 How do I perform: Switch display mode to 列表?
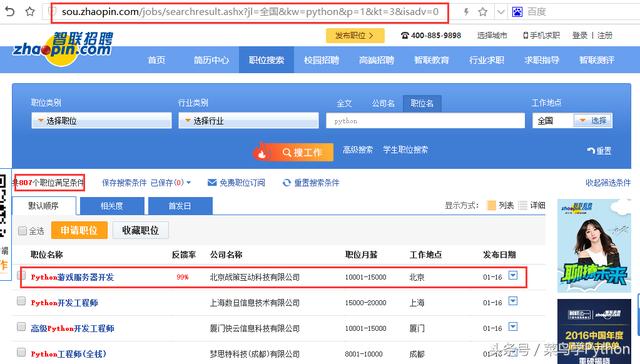[500, 205]
